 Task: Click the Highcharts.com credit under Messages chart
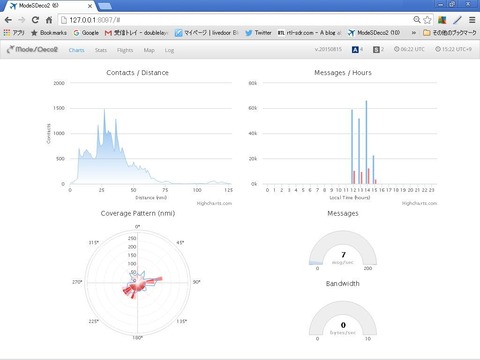tap(419, 203)
